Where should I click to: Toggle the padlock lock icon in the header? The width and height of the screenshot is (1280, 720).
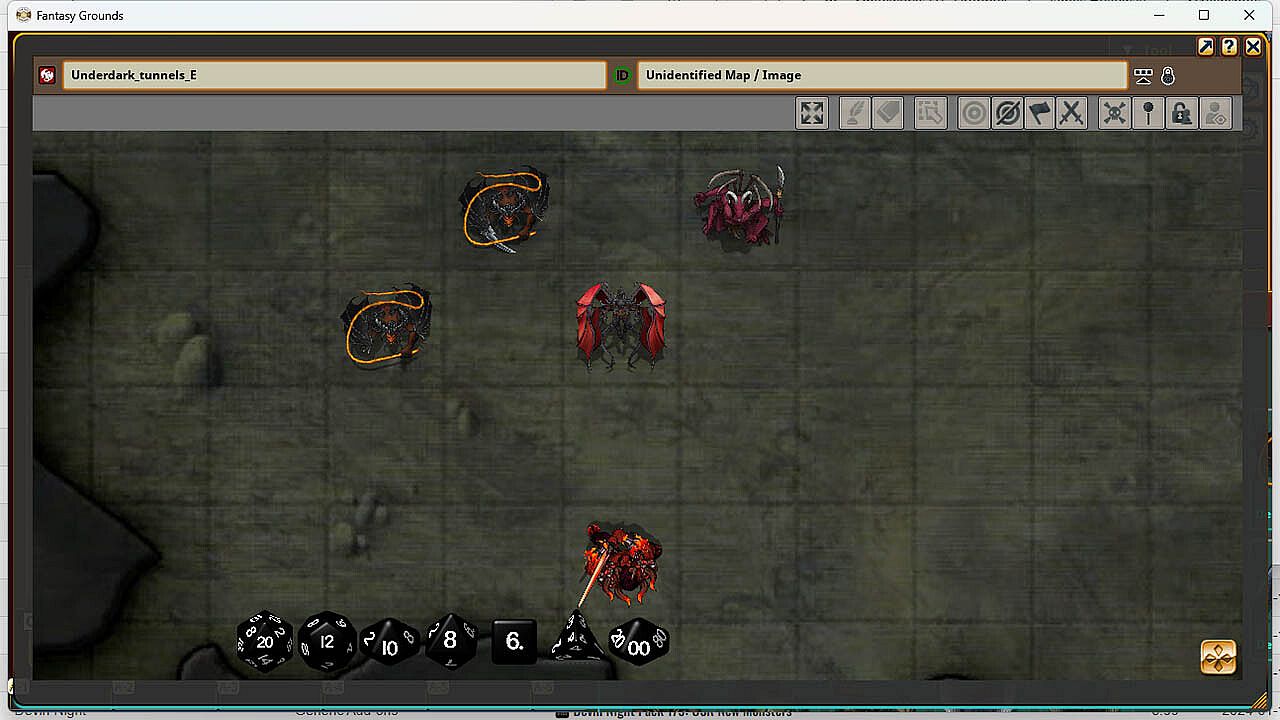point(1168,76)
